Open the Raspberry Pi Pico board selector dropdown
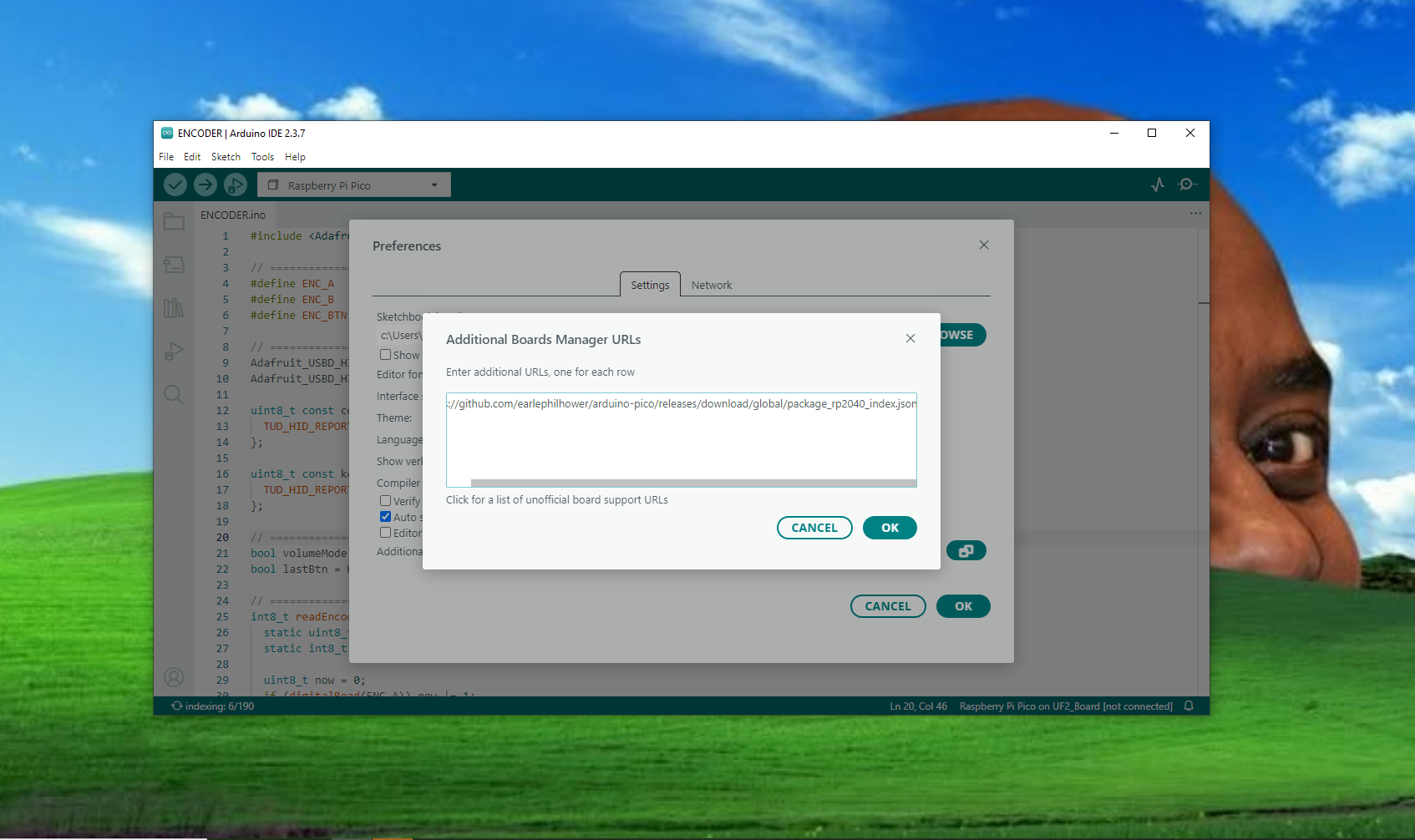This screenshot has height=840, width=1415. click(354, 185)
